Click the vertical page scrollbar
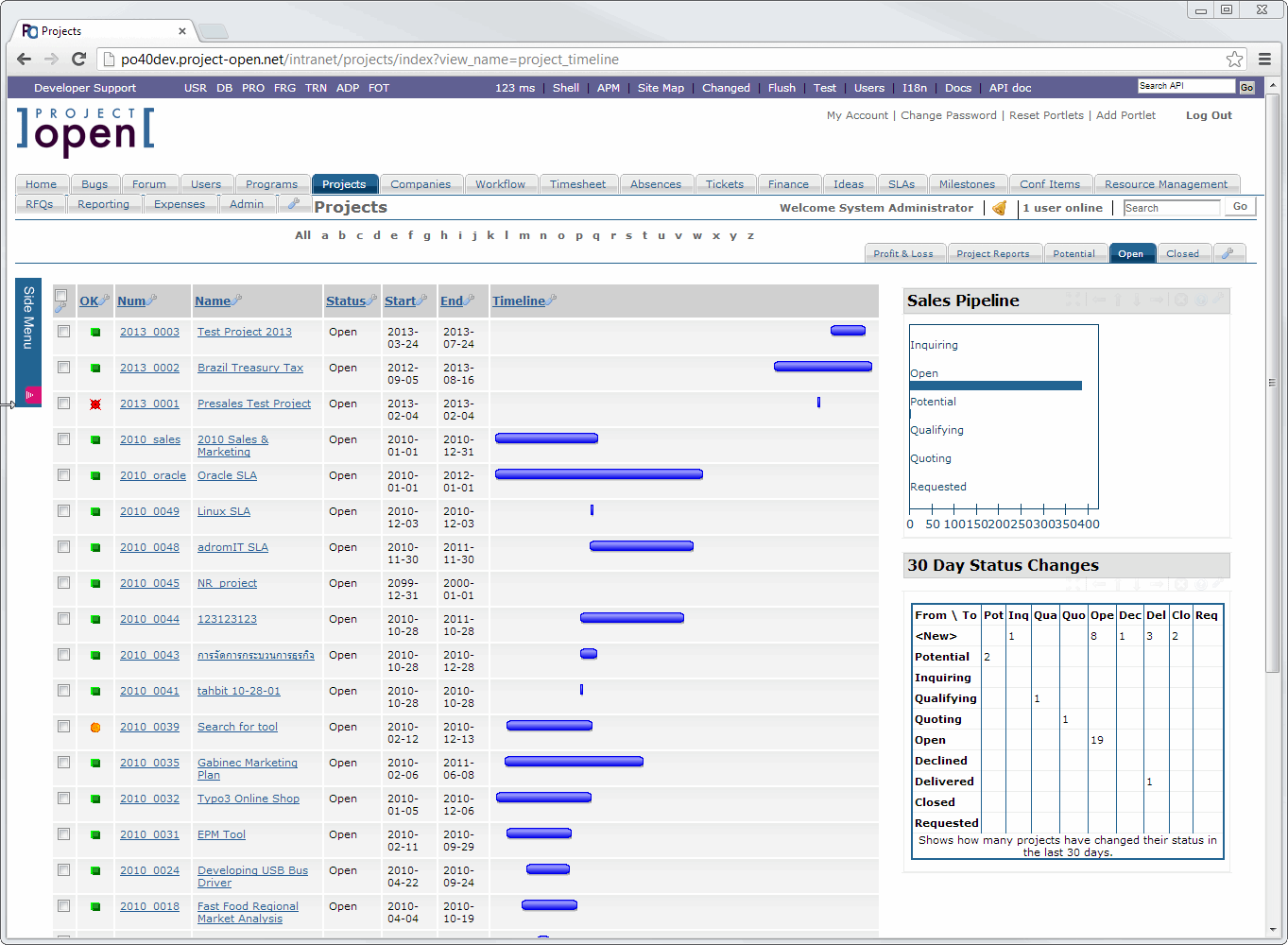 (1272, 383)
